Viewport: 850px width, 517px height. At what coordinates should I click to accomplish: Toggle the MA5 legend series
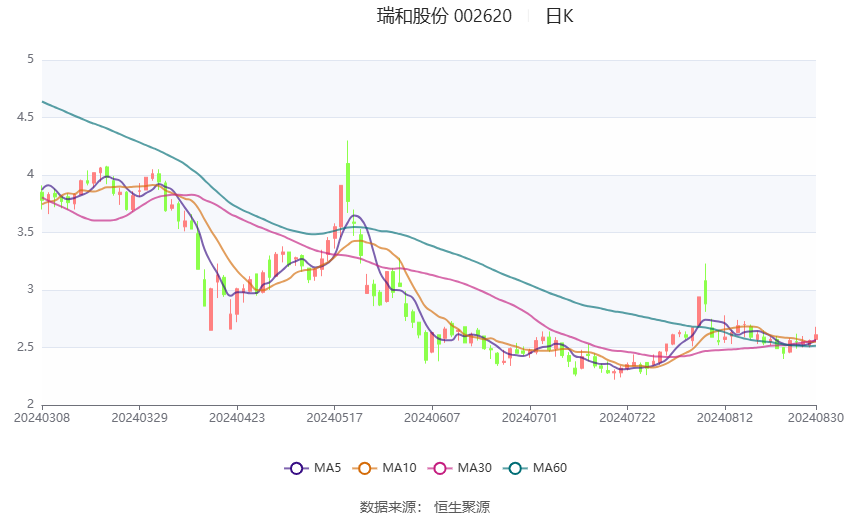(313, 468)
